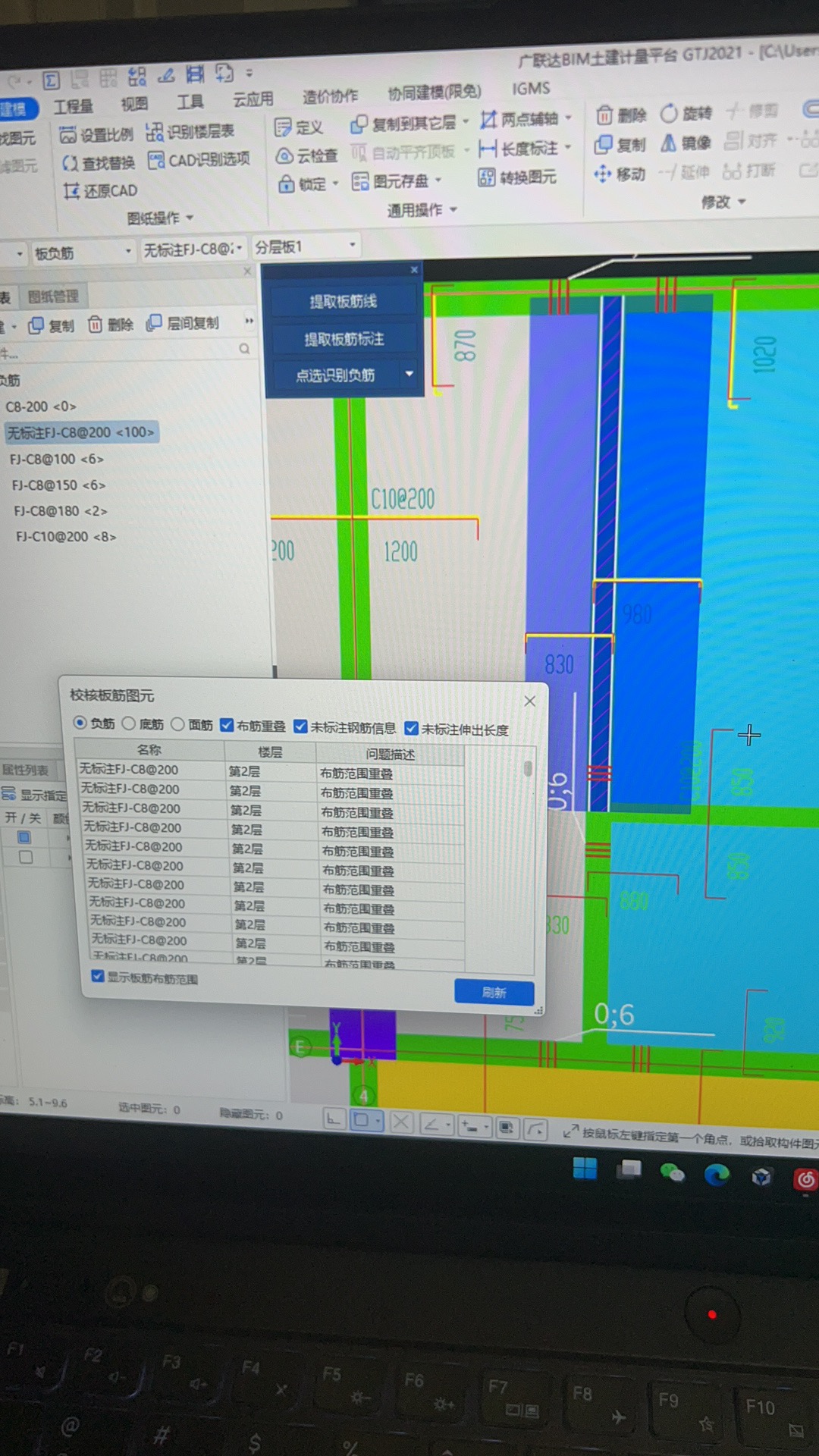Image resolution: width=819 pixels, height=1456 pixels.
Task: Click 查找替换 find and replace tool
Action: coord(98,163)
